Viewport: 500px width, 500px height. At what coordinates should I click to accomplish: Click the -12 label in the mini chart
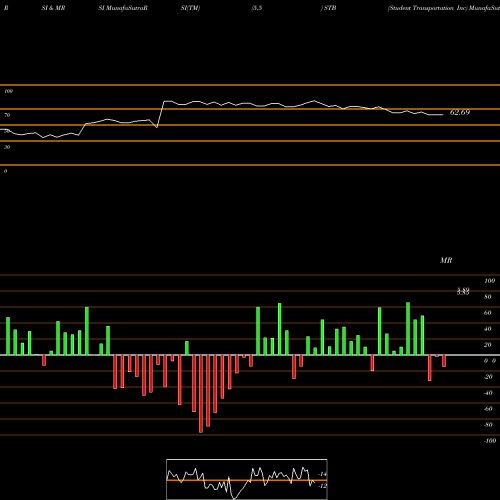pyautogui.click(x=322, y=486)
